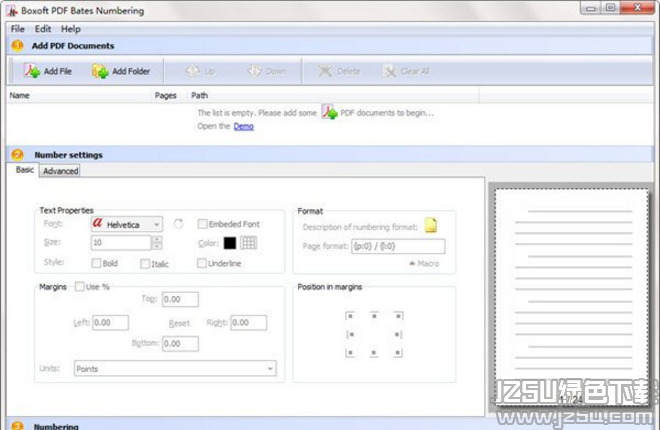Open the File menu
Screen dimensions: 660x430
point(18,29)
